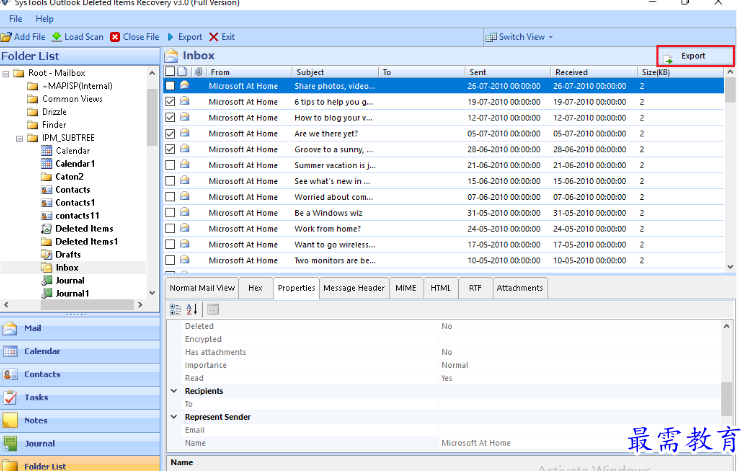Select the Journal folder in the tree
The width and height of the screenshot is (749, 471).
70,280
